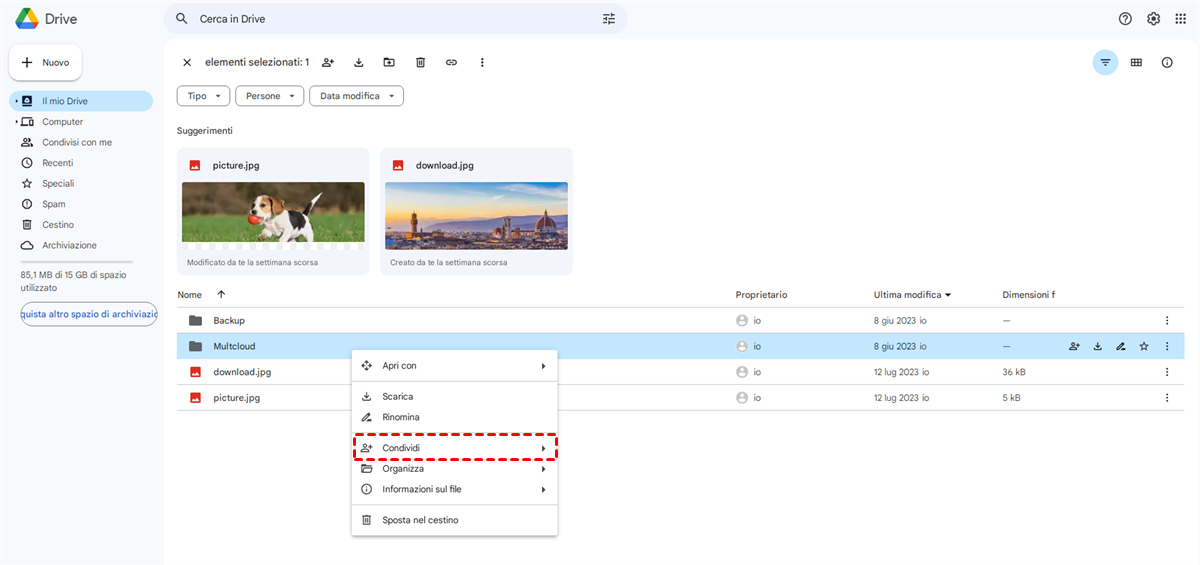Open more options for download.jpg row

point(1167,372)
